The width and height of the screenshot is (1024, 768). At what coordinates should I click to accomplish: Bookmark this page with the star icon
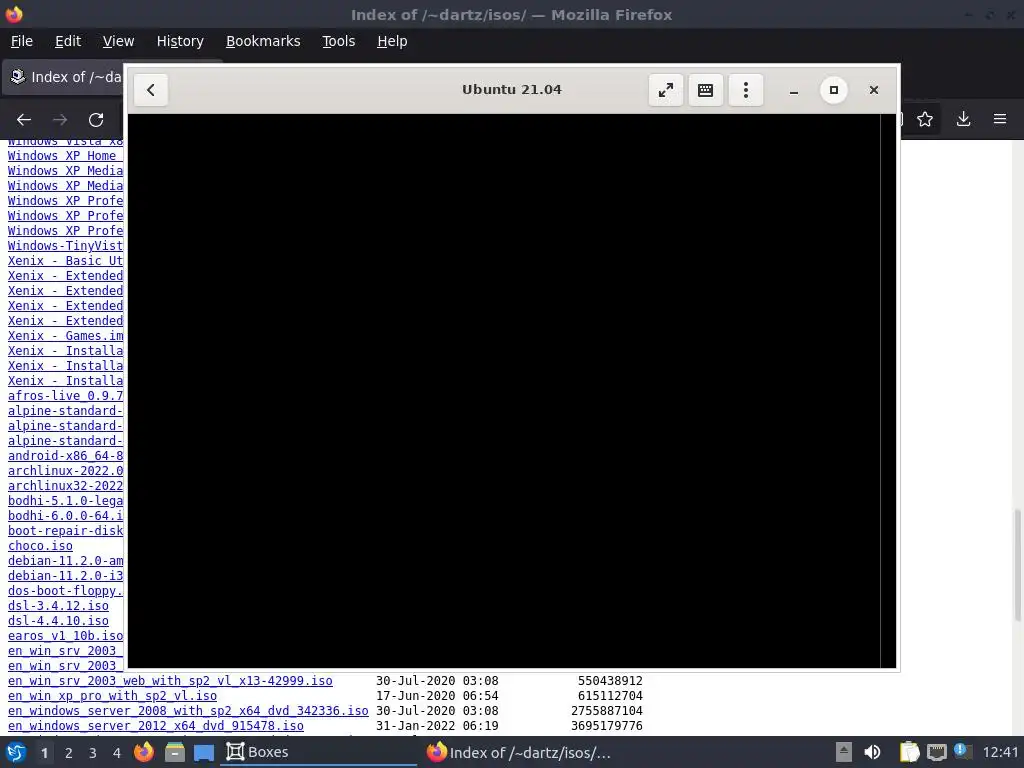925,119
